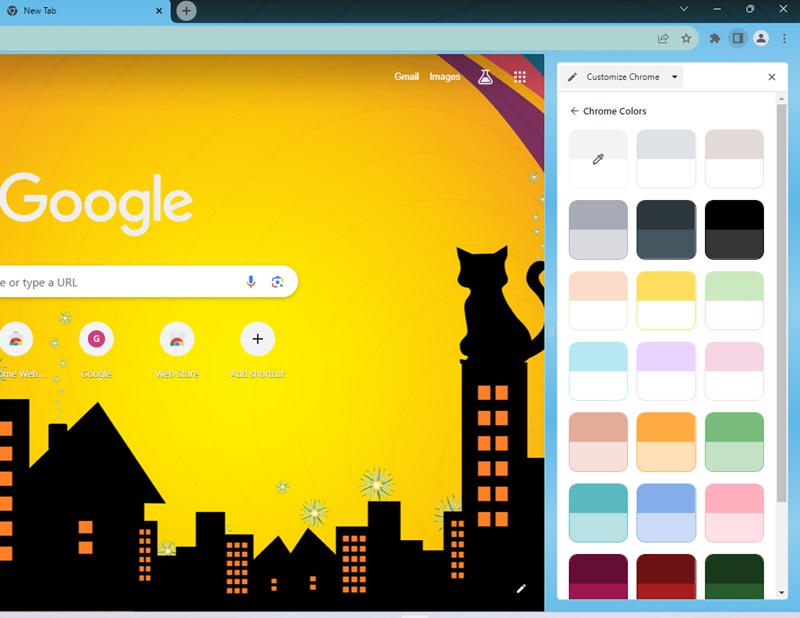Expand the Customize Chrome dropdown arrow
This screenshot has width=800, height=618.
[674, 77]
